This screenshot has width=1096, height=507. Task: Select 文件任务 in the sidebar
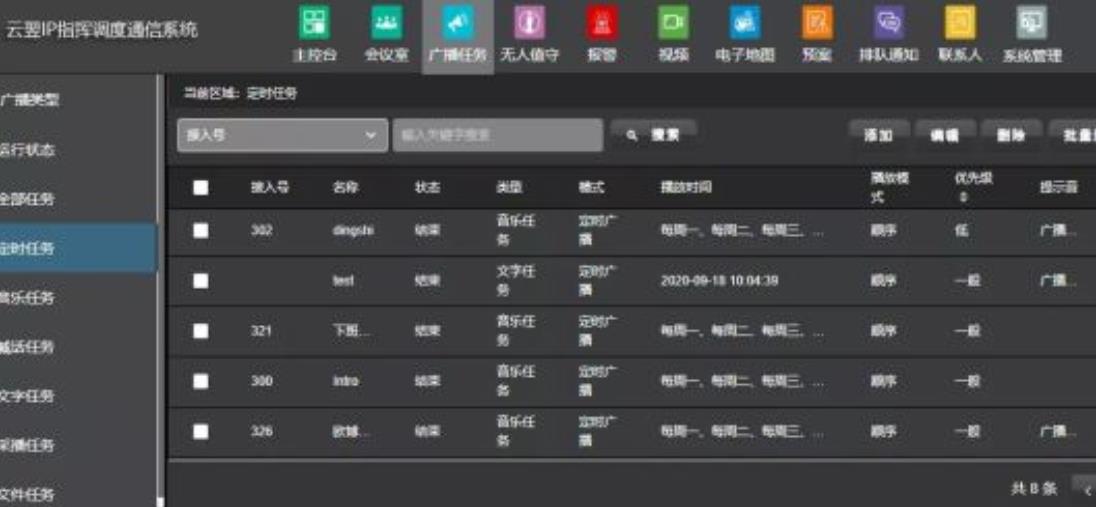tap(28, 494)
